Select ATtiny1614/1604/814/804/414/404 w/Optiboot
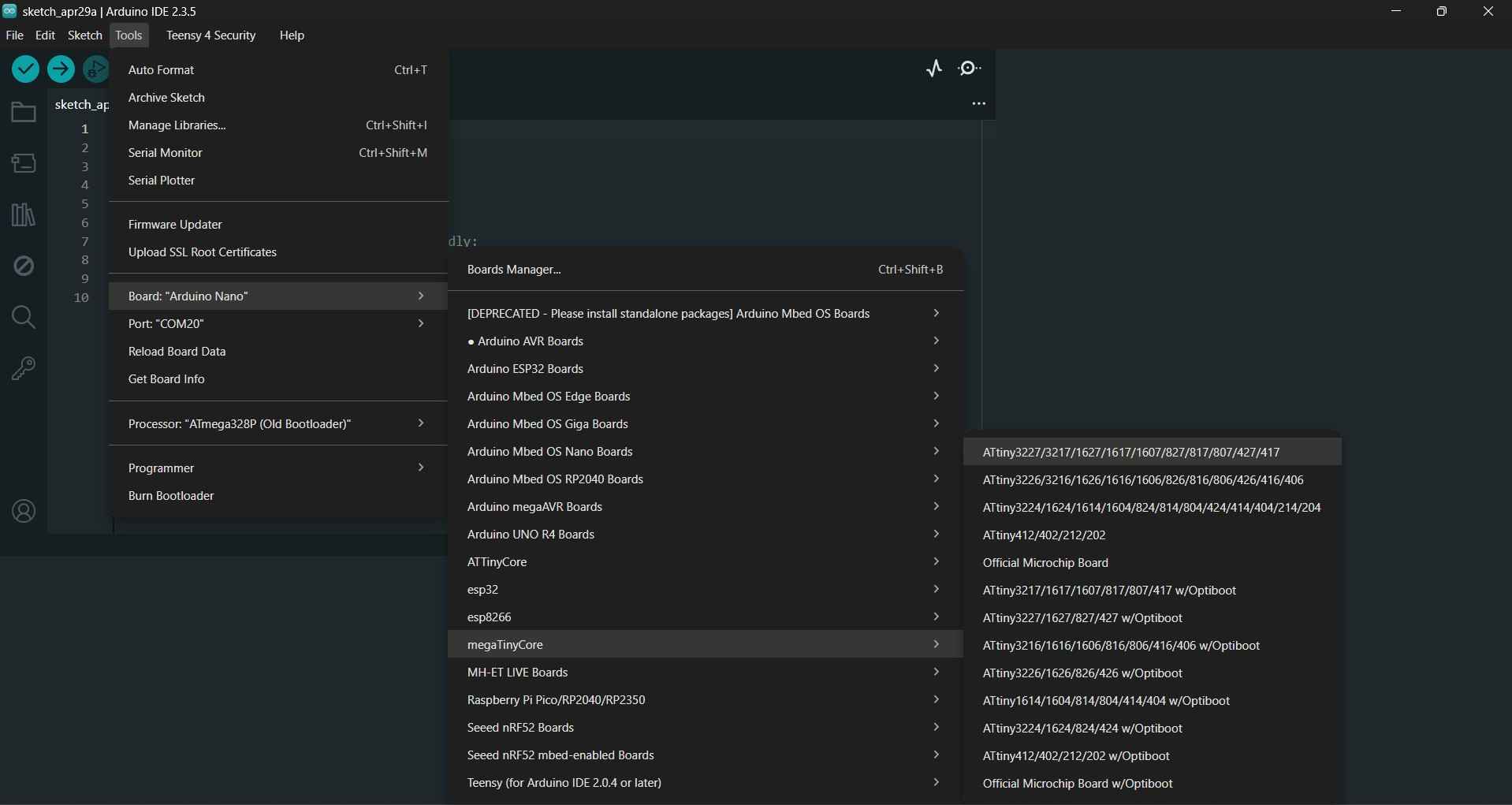Screen dimensions: 1512x805 click(x=1153, y=701)
